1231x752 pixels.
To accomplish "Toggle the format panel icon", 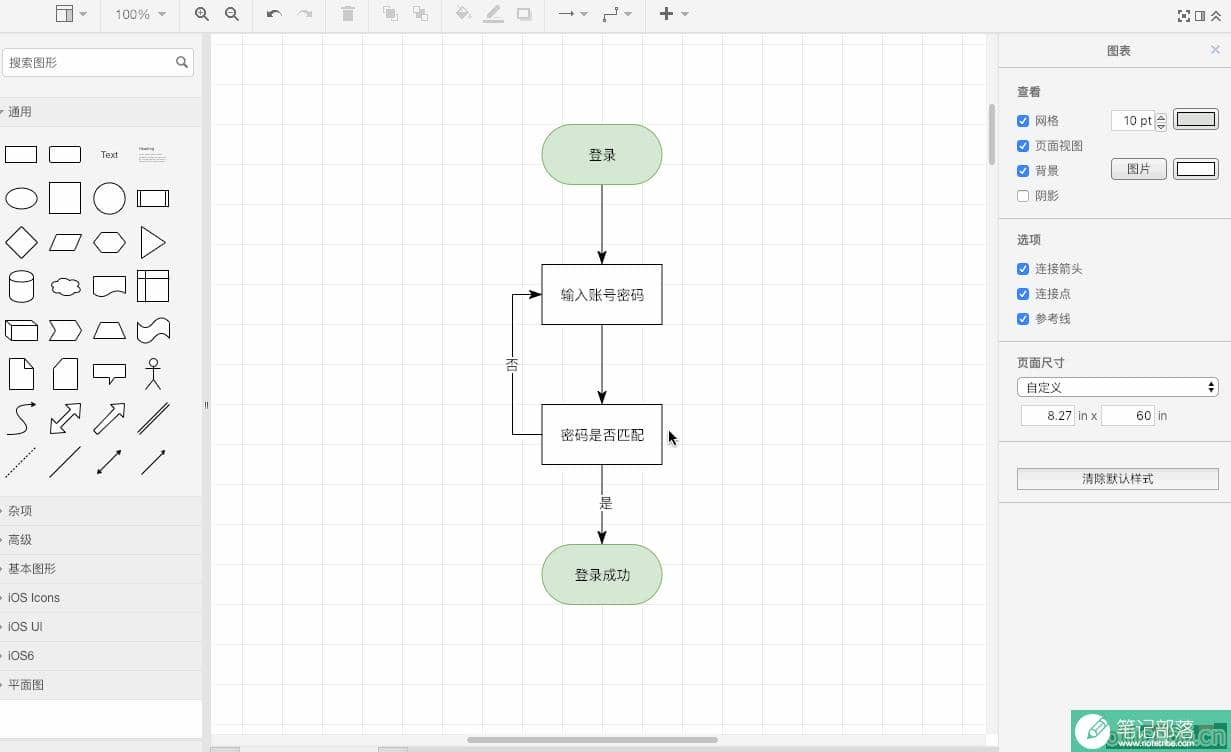I will coord(1200,16).
